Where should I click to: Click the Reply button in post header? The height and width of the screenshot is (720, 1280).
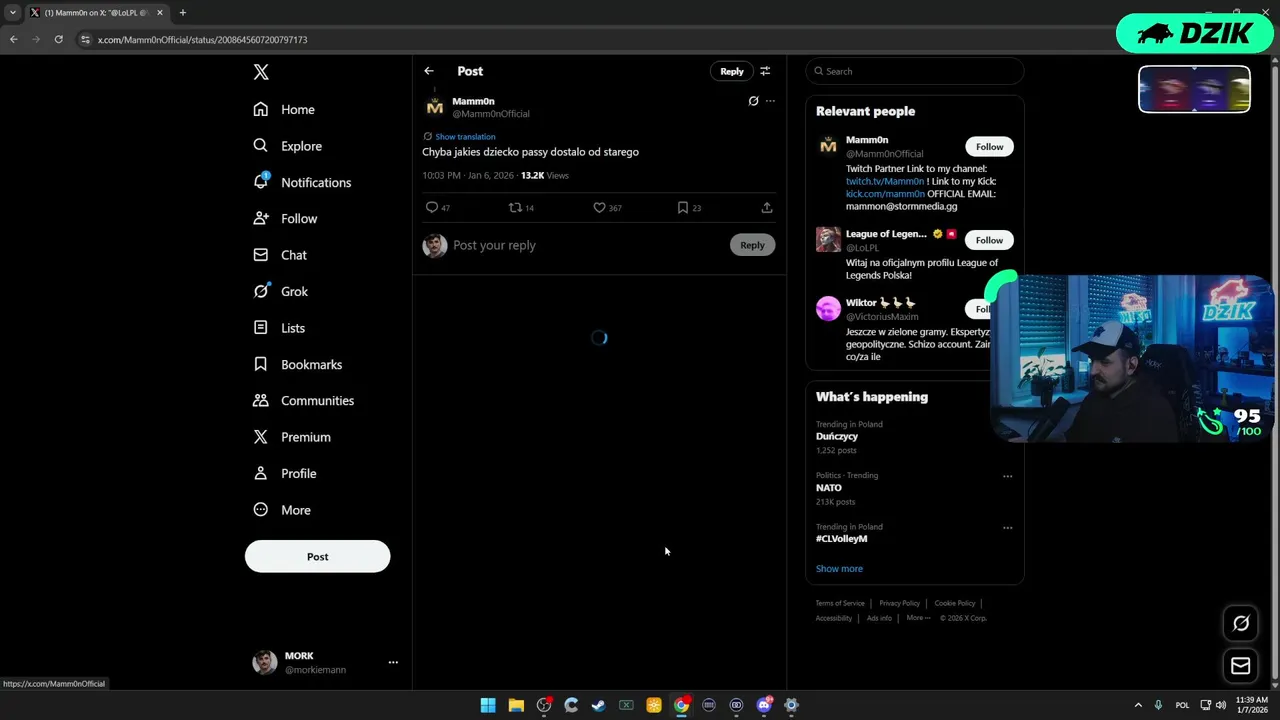[732, 71]
